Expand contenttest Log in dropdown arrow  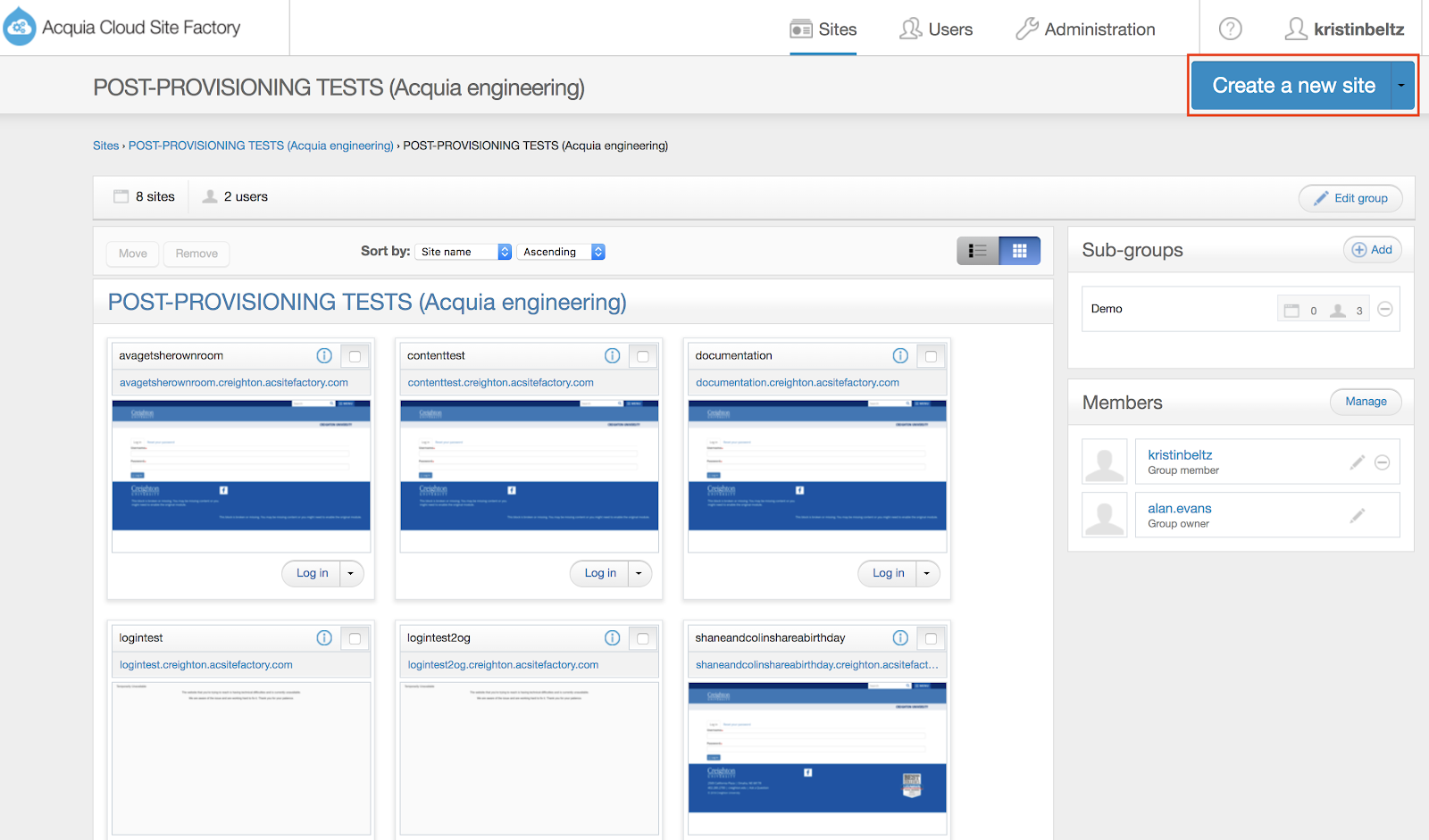click(639, 573)
